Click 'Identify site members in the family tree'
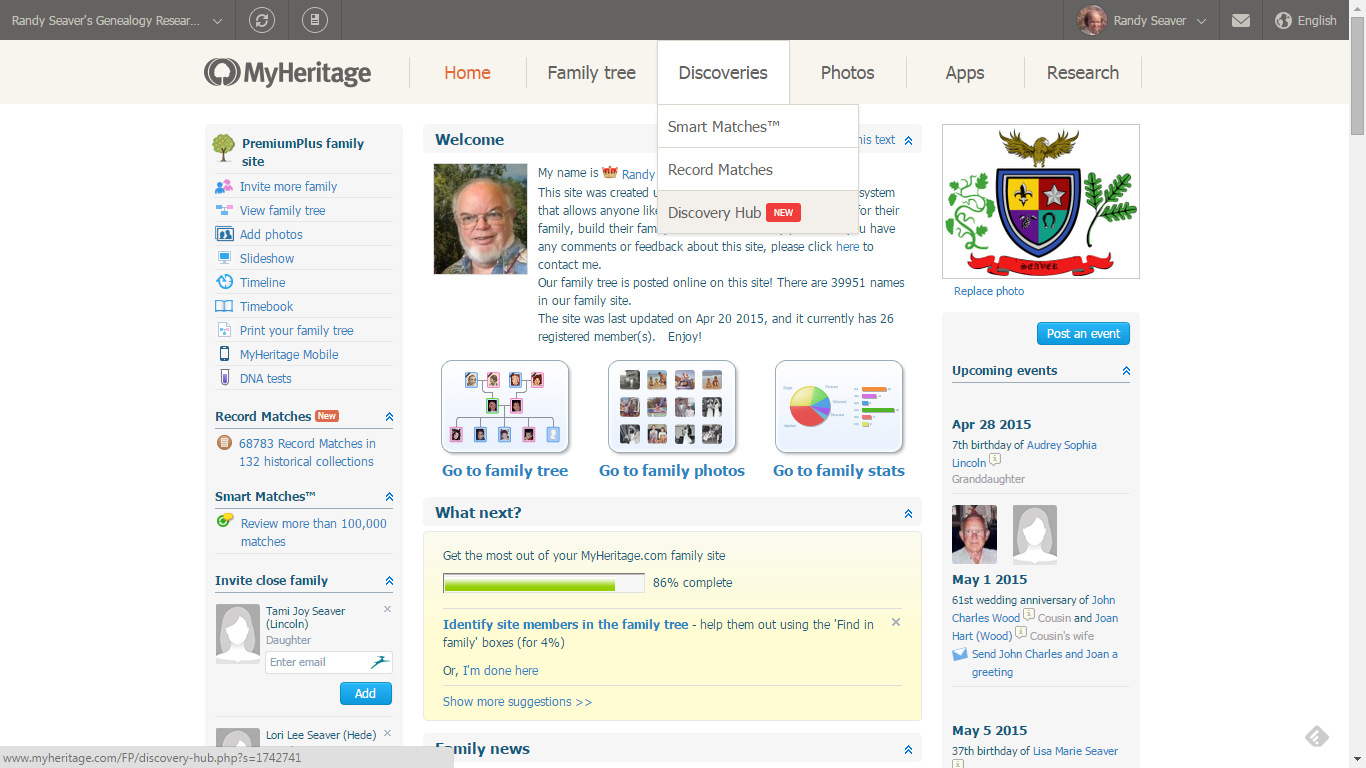 click(x=566, y=624)
